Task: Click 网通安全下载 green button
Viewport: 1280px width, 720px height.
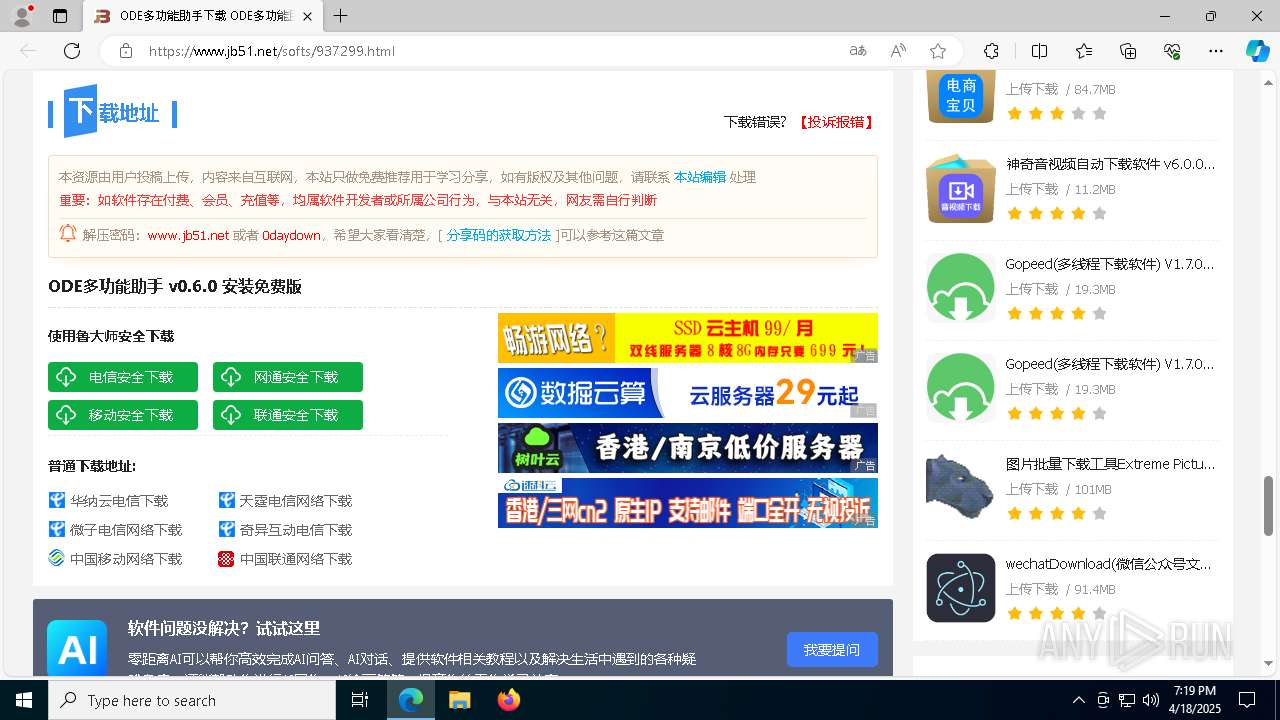Action: [x=288, y=377]
